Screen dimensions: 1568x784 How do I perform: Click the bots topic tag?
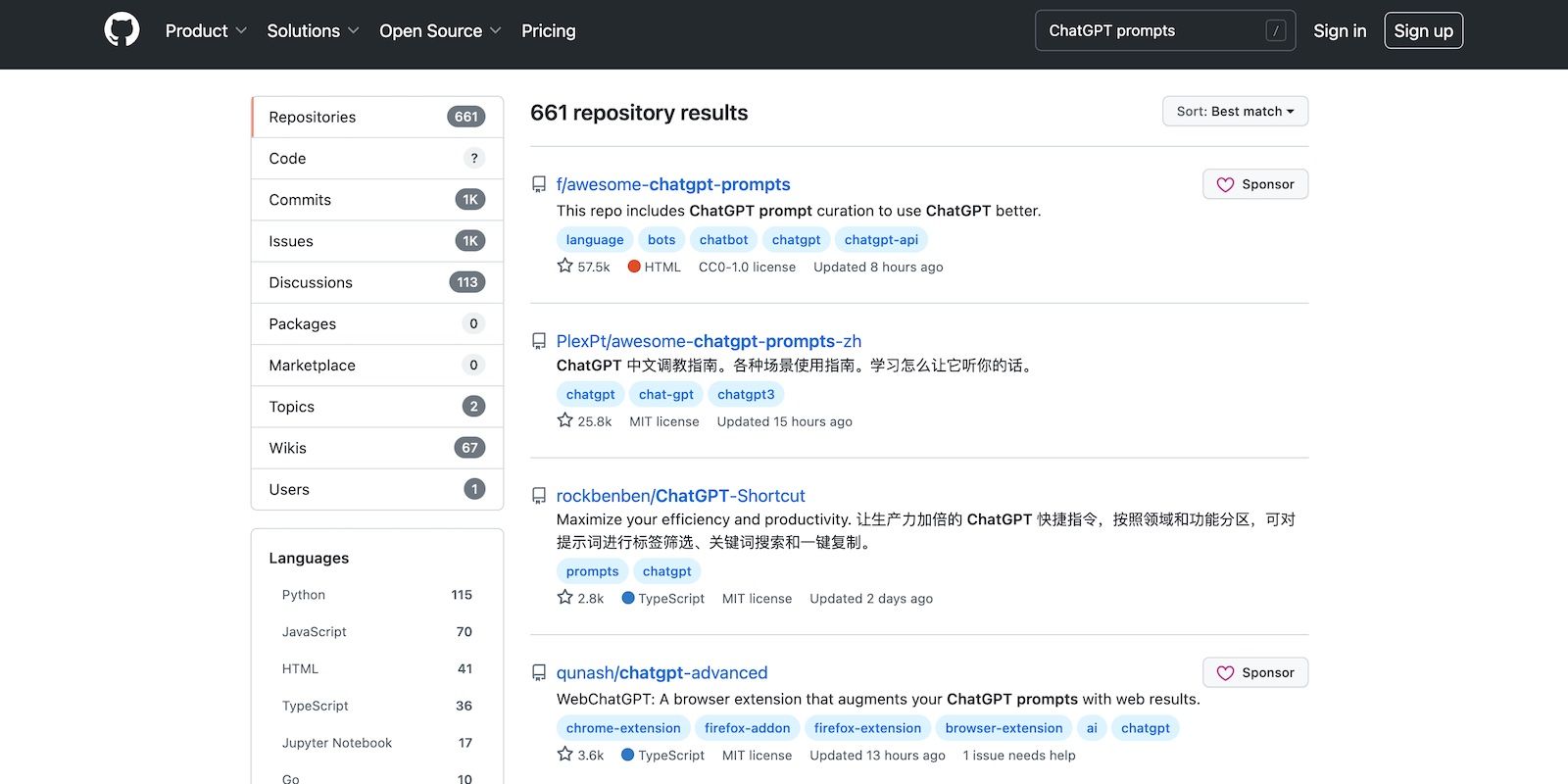(661, 239)
